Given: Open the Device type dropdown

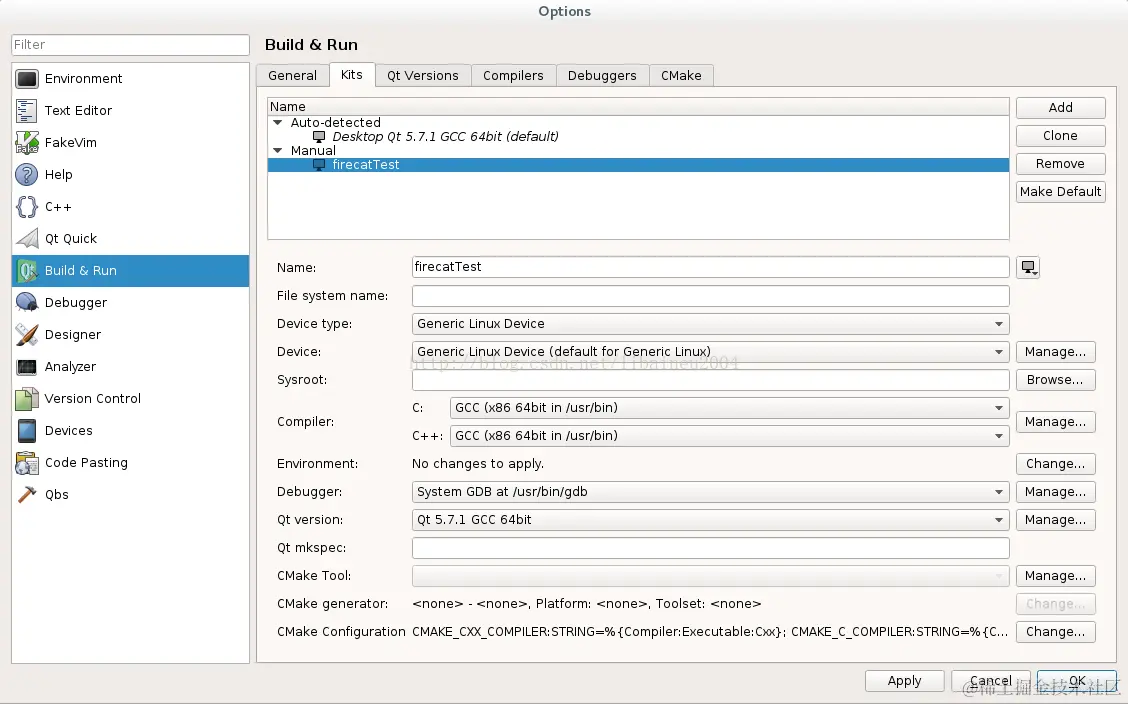Looking at the screenshot, I should tap(711, 324).
